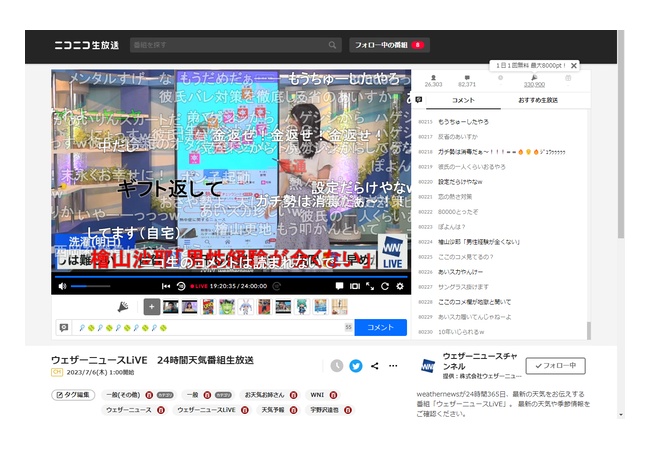Open ウェザーニュースチャンネル channel link
The width and height of the screenshot is (650, 450).
pyautogui.click(x=480, y=361)
